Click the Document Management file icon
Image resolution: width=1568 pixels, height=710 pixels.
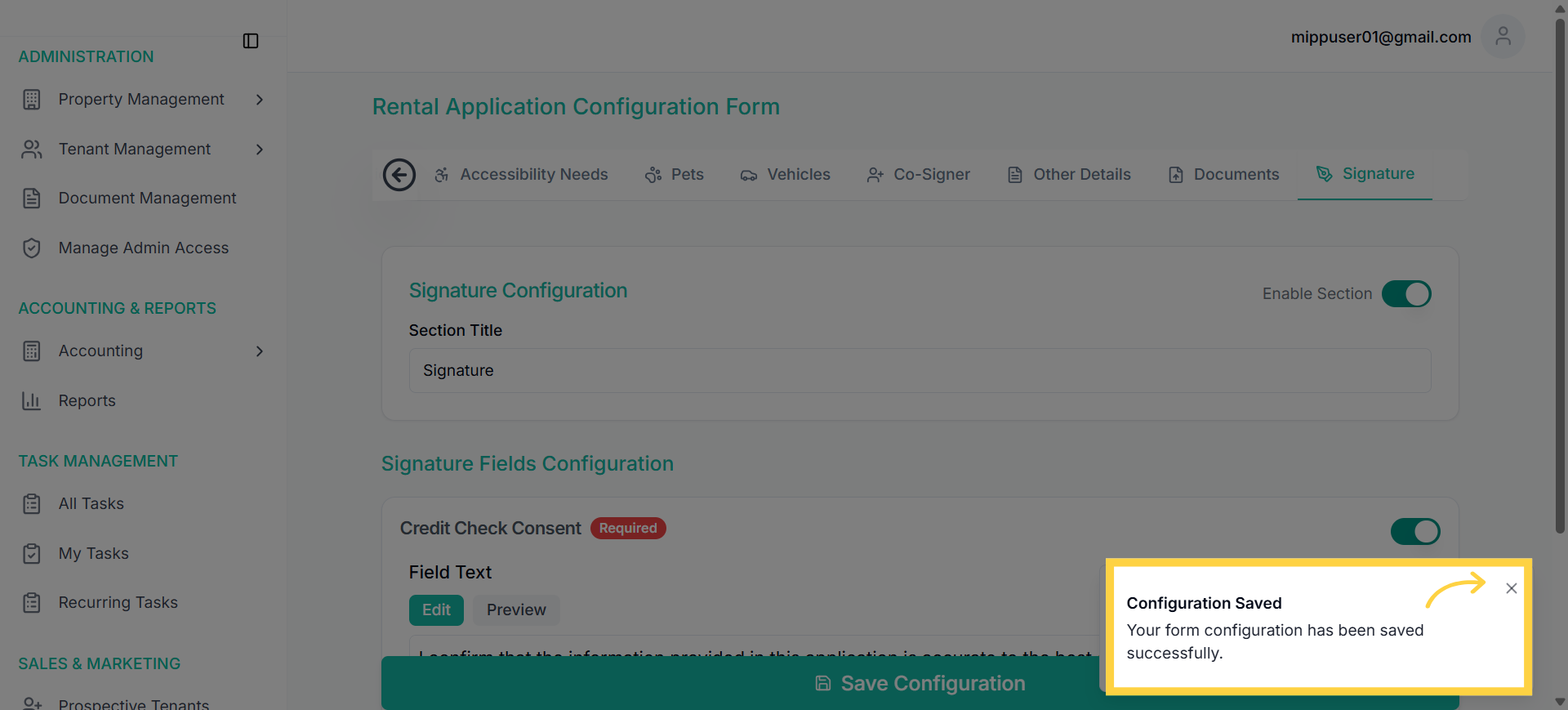click(32, 199)
